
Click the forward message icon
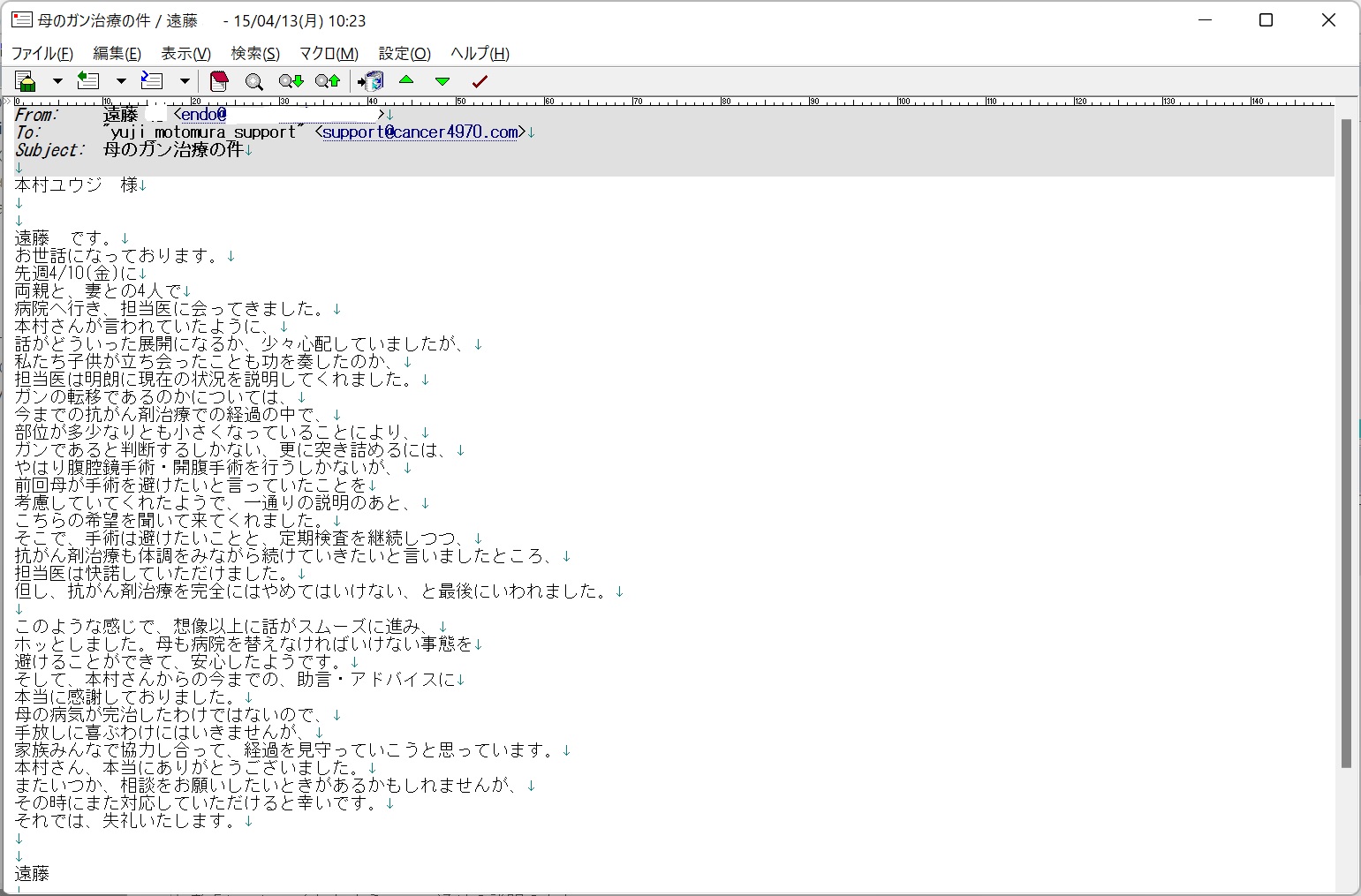[x=152, y=81]
